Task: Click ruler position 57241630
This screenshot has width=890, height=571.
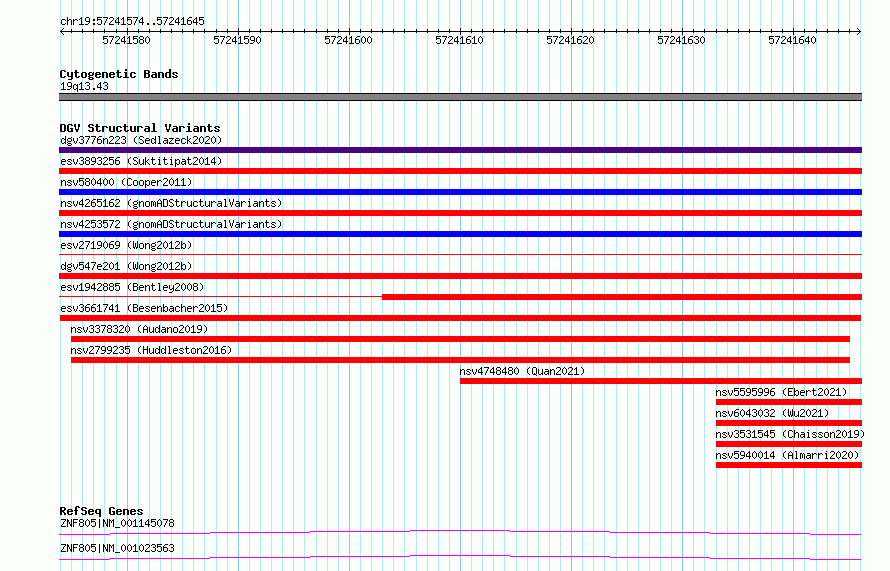Action: tap(681, 40)
